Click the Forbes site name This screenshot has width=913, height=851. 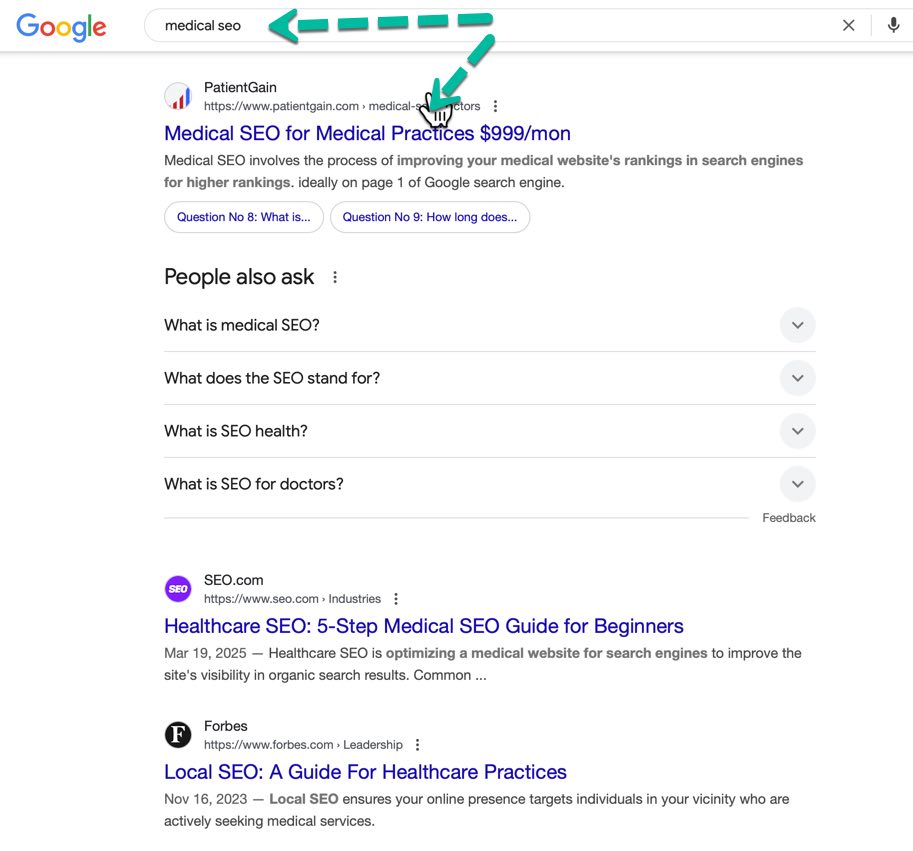(225, 726)
